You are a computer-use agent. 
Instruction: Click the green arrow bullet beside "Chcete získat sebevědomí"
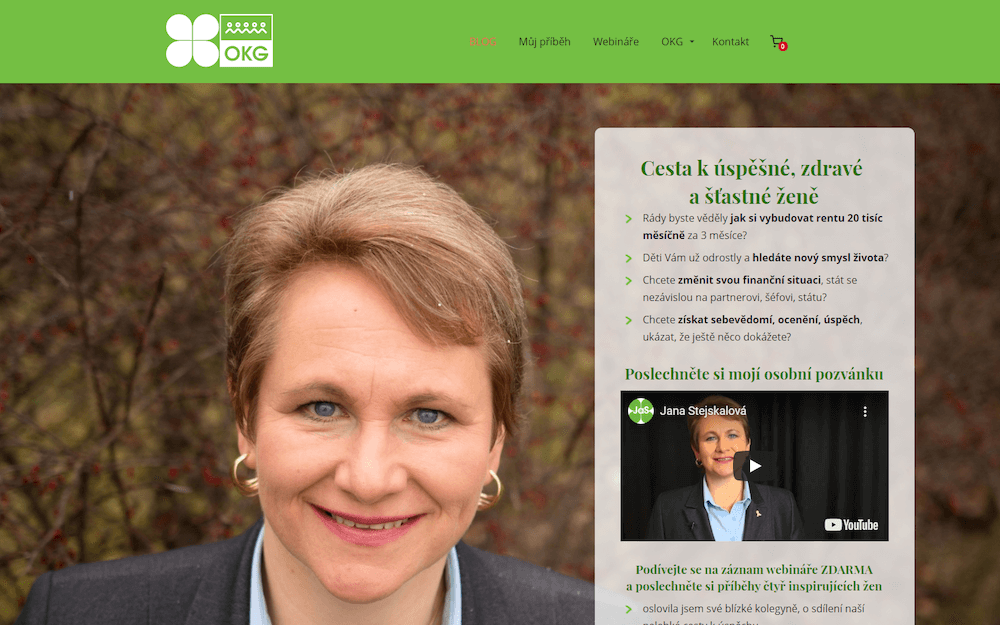tap(628, 320)
